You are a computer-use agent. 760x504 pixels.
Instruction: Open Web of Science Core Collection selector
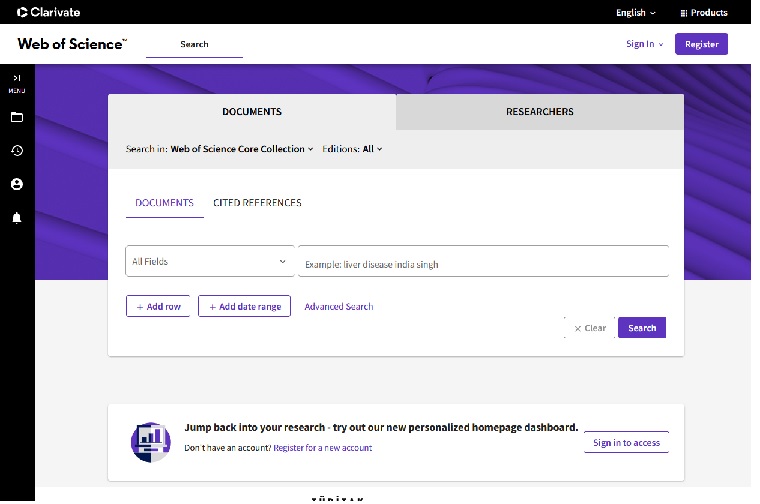[241, 149]
